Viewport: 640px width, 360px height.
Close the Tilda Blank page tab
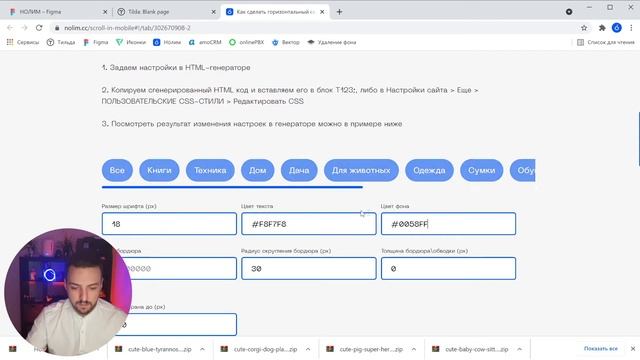pos(213,12)
